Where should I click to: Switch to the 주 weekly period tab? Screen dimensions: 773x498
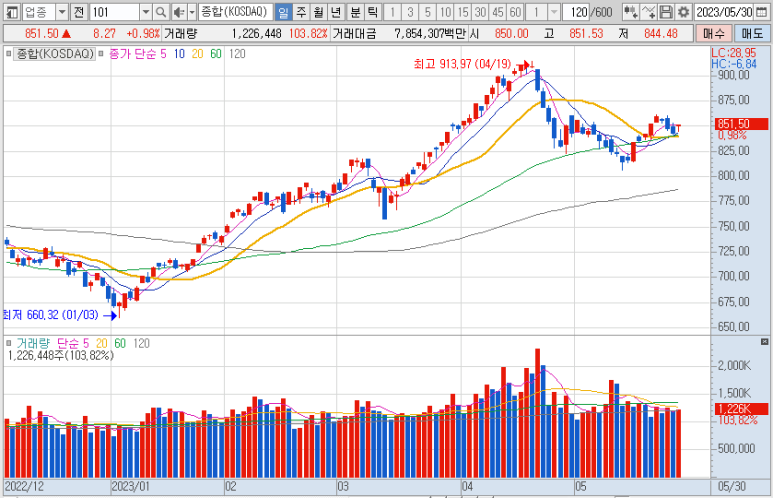point(300,12)
